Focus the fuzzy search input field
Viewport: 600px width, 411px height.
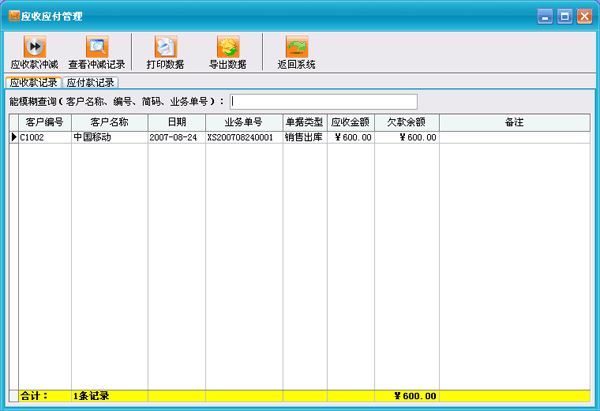click(x=324, y=102)
